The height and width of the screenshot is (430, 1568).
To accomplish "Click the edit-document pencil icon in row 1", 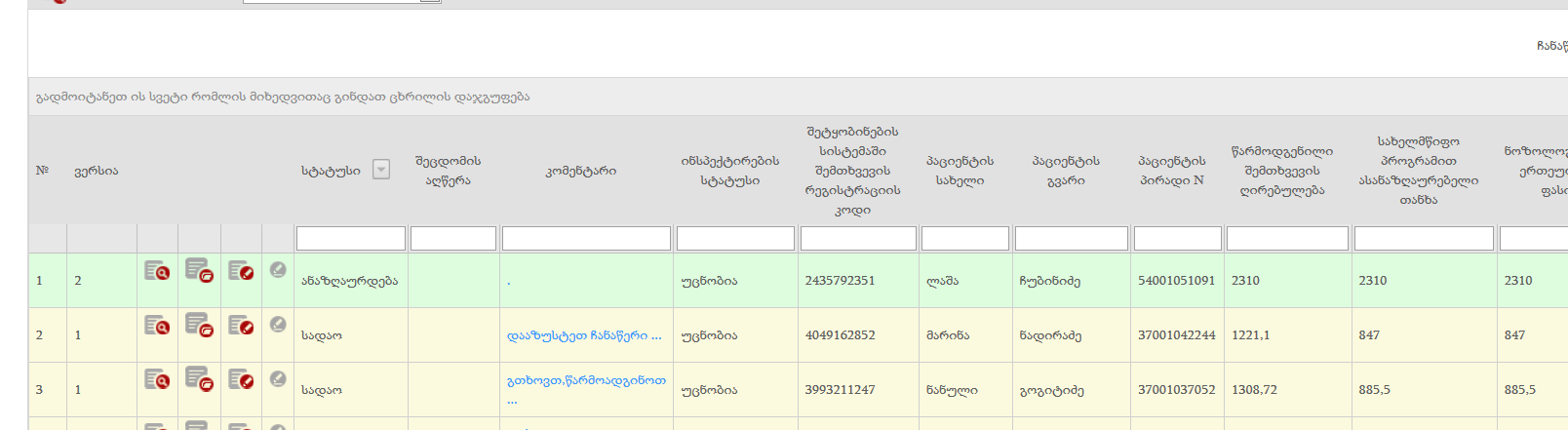I will tap(241, 271).
